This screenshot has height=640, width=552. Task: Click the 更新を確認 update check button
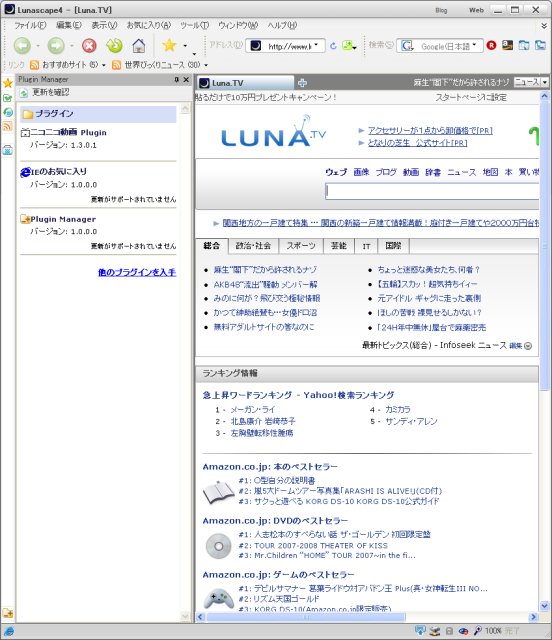click(45, 93)
